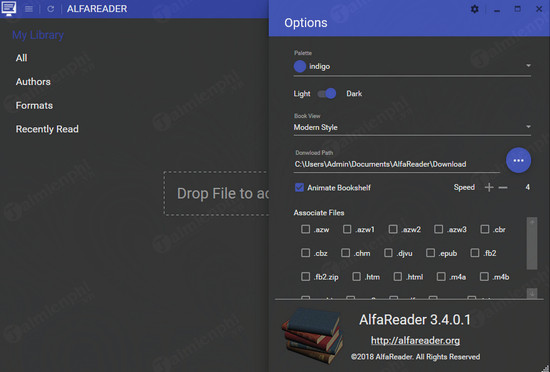The height and width of the screenshot is (372, 550).
Task: Check the .fb2 file association
Action: (x=475, y=253)
